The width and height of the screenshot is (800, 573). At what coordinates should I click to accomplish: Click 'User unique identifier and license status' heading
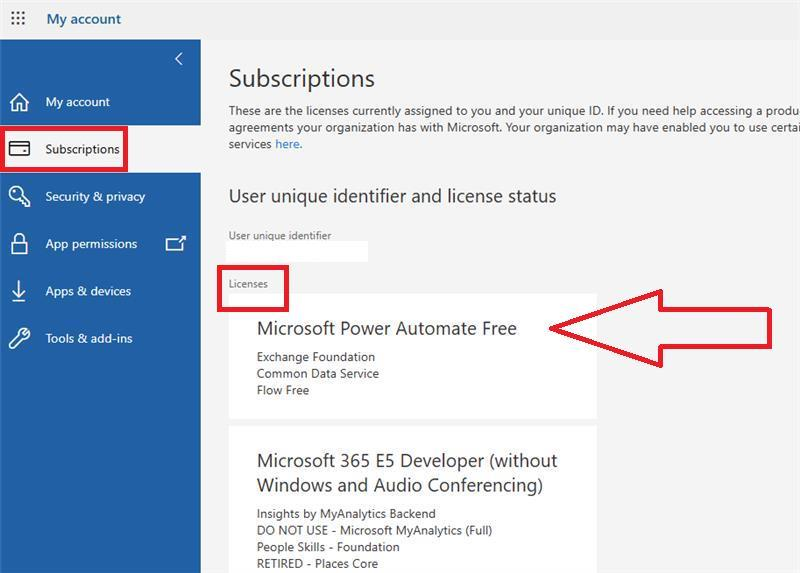392,196
